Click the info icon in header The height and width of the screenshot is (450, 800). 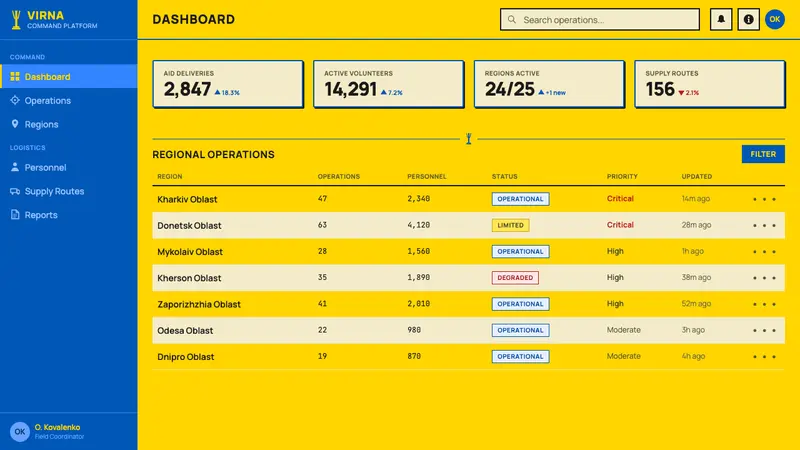pos(748,19)
